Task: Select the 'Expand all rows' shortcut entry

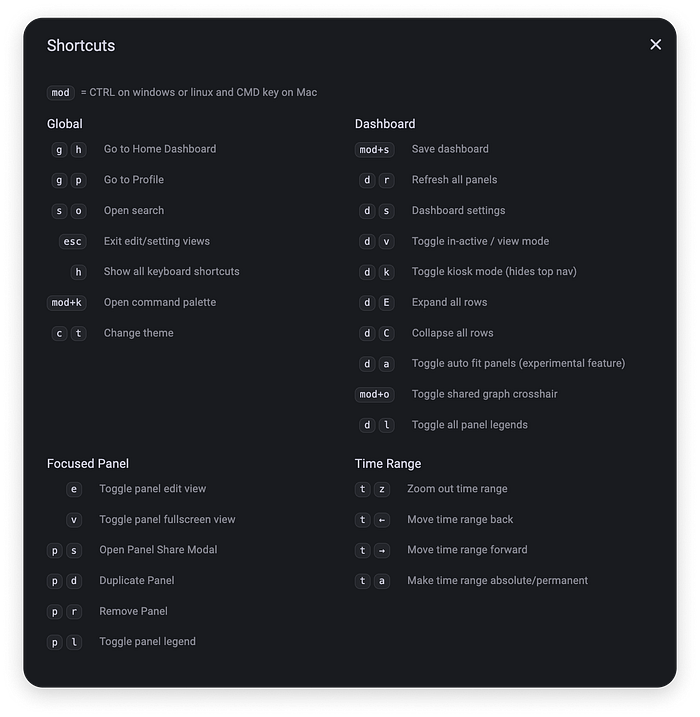Action: 450,302
